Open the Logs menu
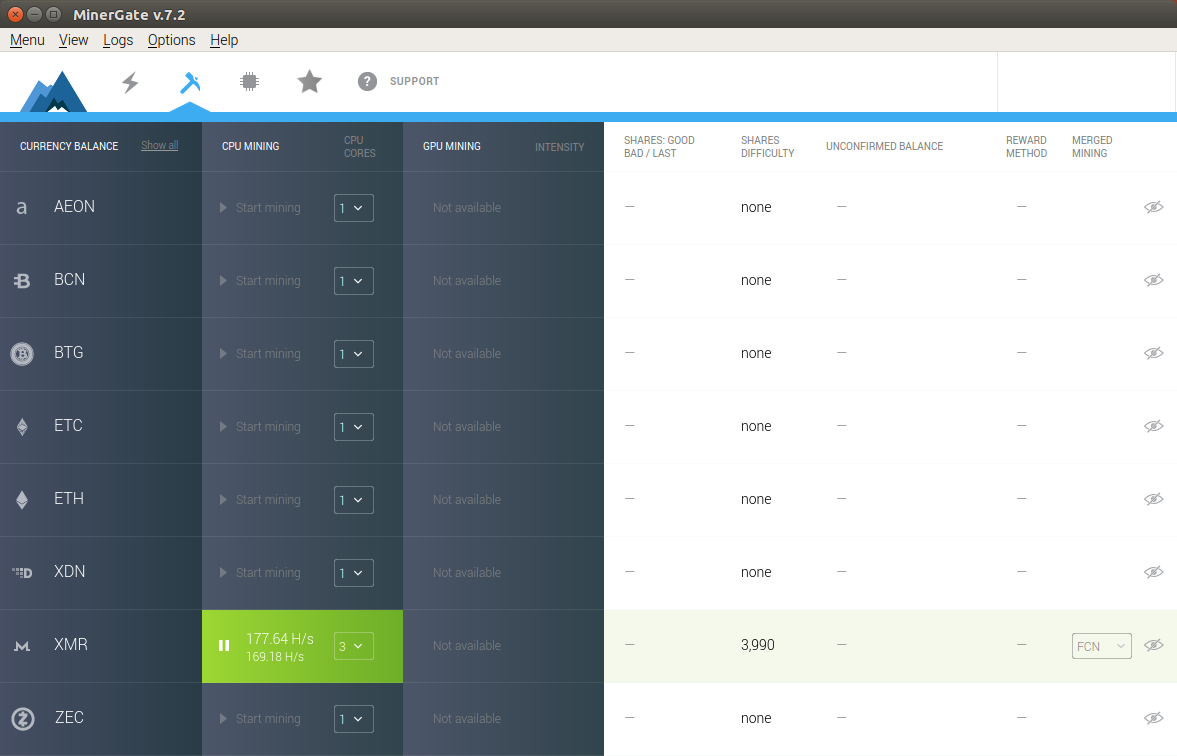Viewport: 1177px width, 756px height. 118,40
